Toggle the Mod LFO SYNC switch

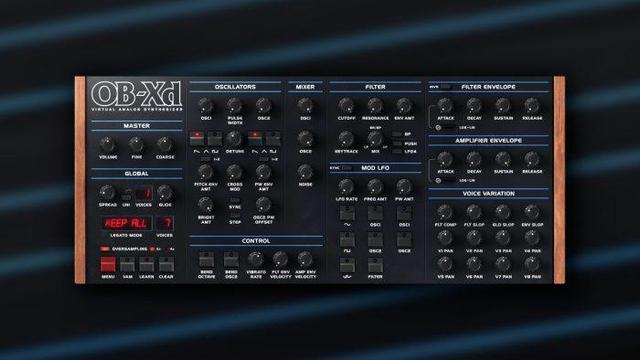pyautogui.click(x=347, y=168)
